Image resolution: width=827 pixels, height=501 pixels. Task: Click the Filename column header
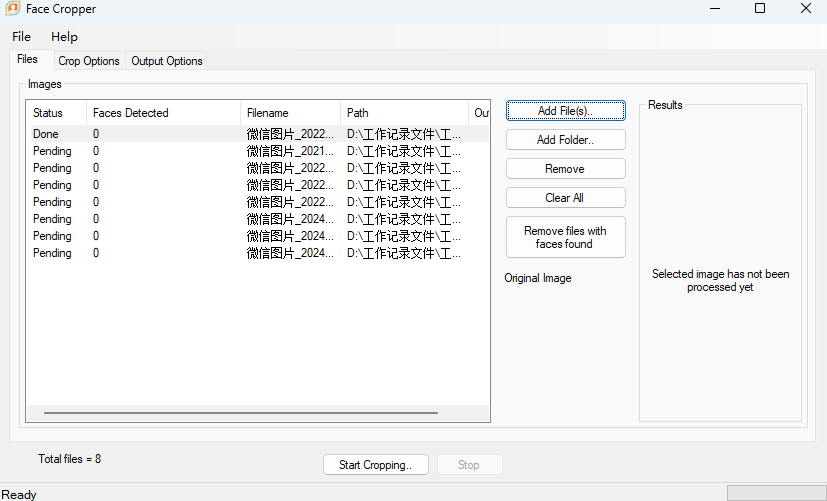(x=290, y=113)
